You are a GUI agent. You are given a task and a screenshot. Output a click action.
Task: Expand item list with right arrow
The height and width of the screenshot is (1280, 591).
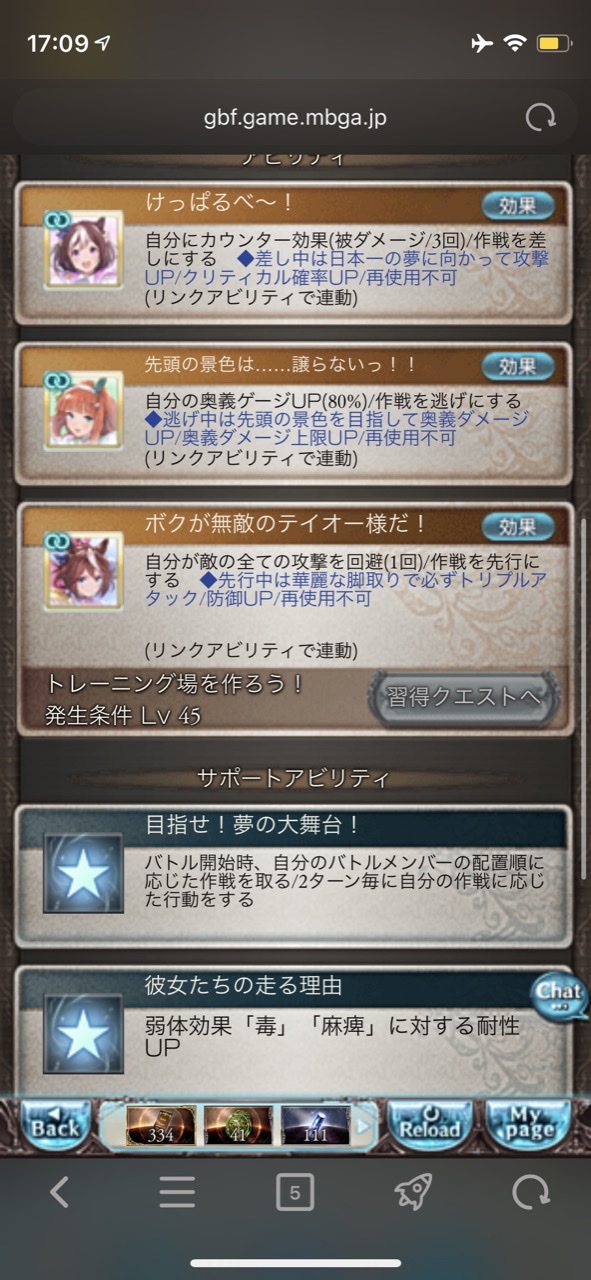click(363, 1125)
